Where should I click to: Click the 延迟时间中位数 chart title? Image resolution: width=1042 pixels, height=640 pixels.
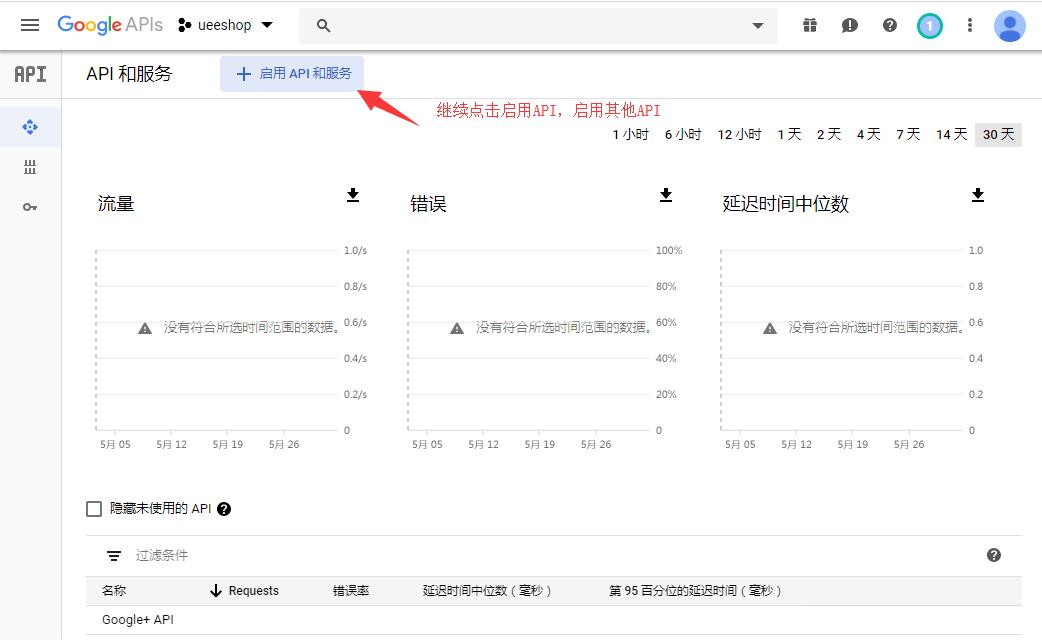tap(785, 203)
